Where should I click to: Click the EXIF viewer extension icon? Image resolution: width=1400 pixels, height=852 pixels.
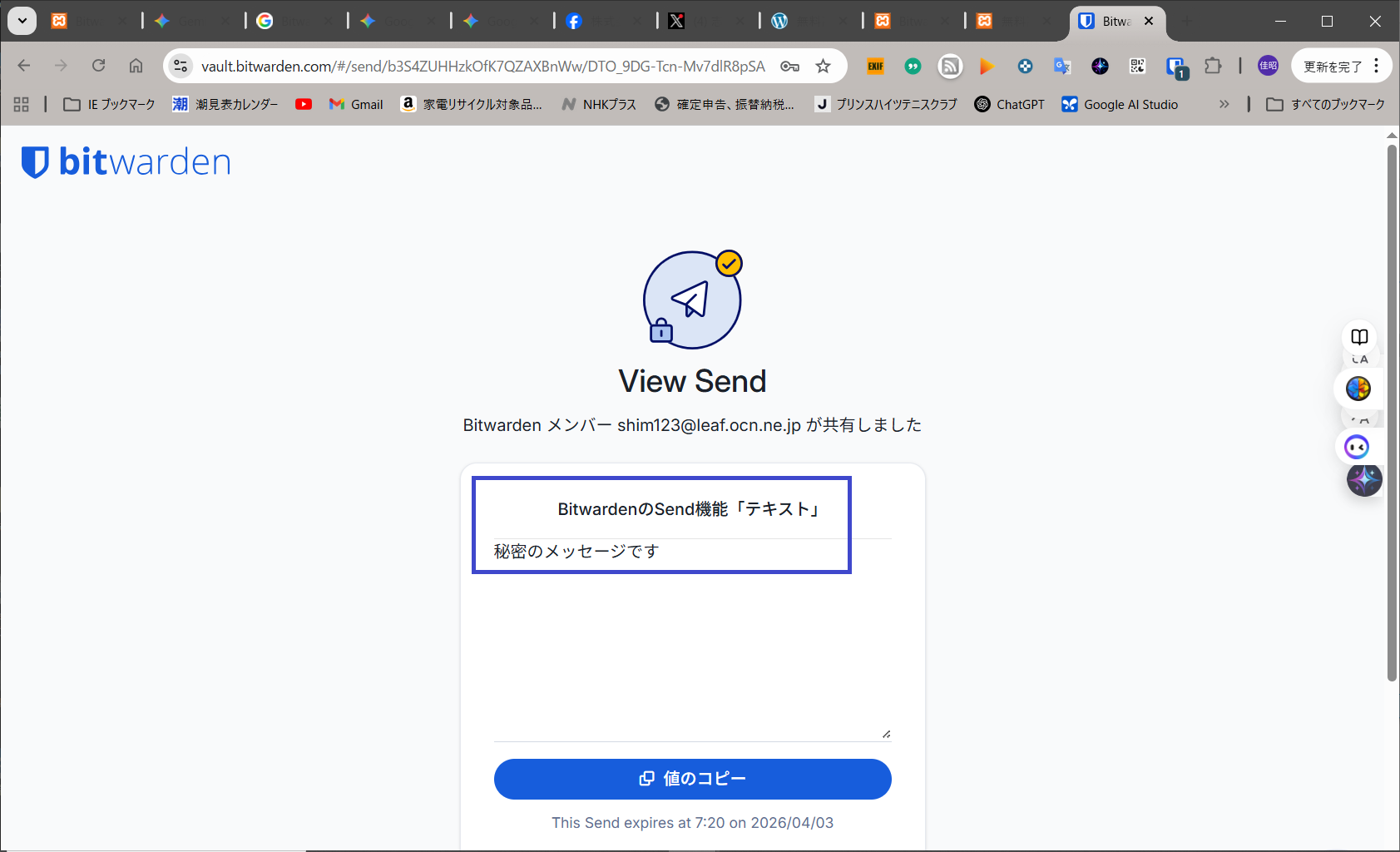tap(875, 67)
